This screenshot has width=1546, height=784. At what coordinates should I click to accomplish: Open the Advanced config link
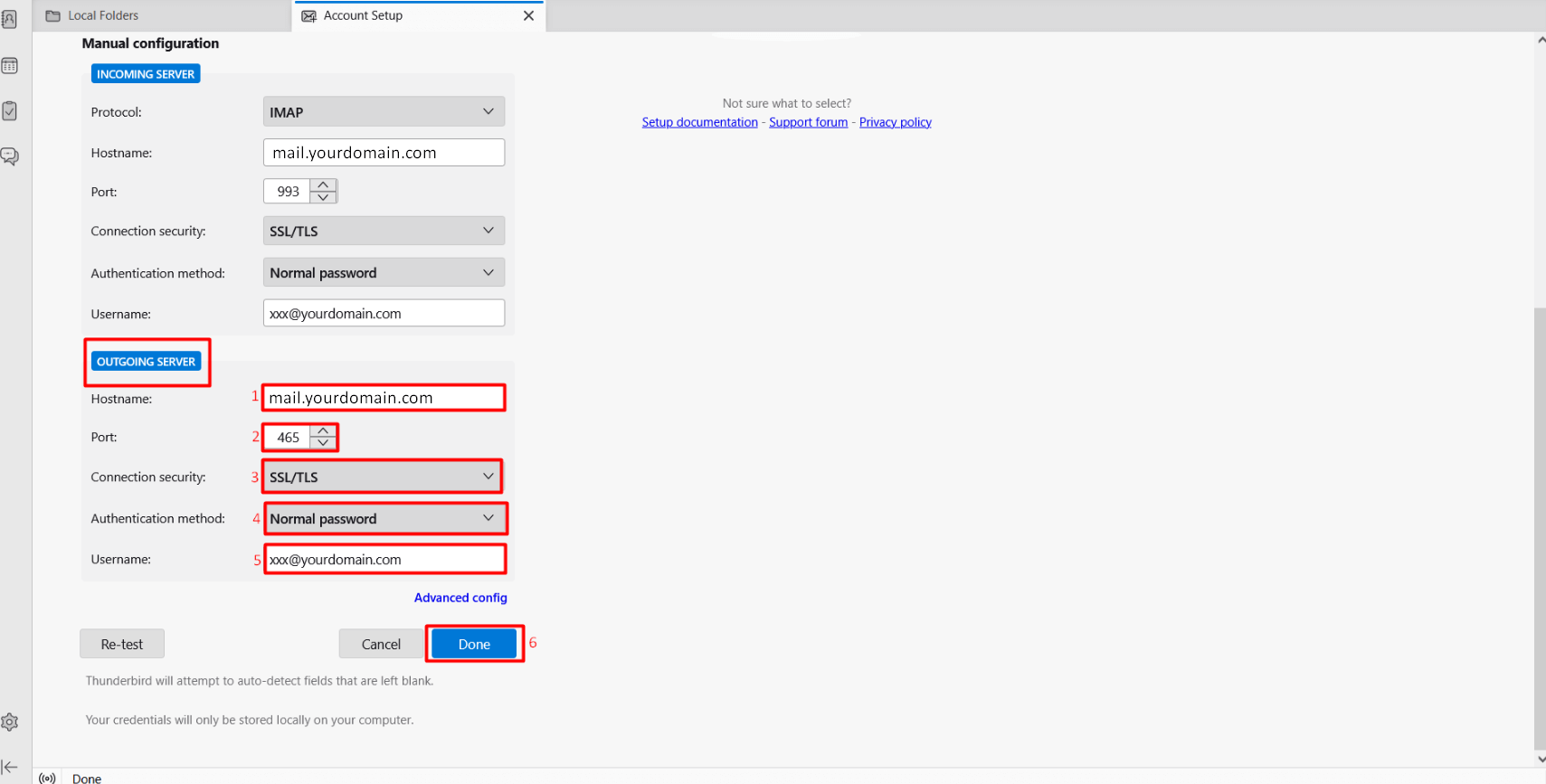pyautogui.click(x=460, y=598)
